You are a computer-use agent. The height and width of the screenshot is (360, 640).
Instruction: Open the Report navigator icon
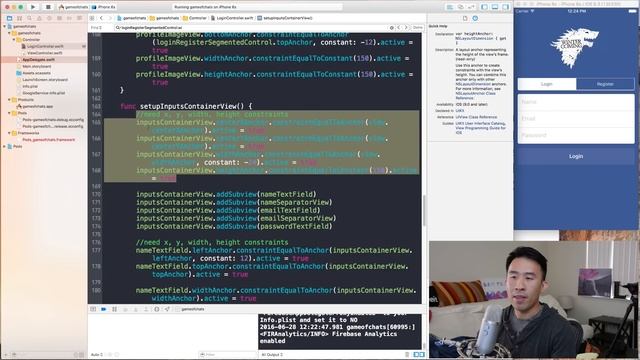pos(79,18)
